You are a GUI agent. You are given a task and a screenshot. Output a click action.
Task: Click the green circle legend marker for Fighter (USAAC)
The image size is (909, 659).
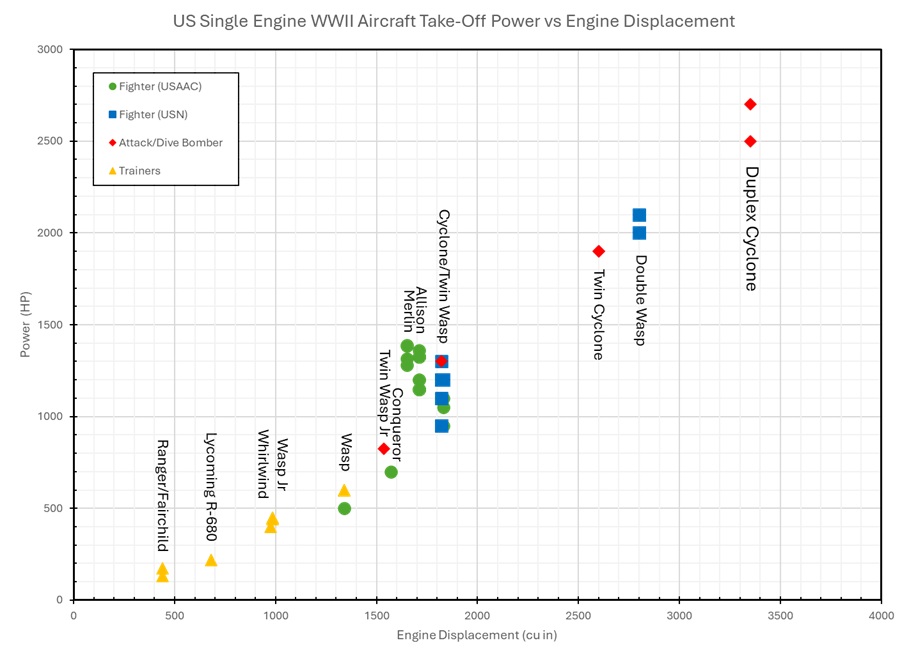112,87
